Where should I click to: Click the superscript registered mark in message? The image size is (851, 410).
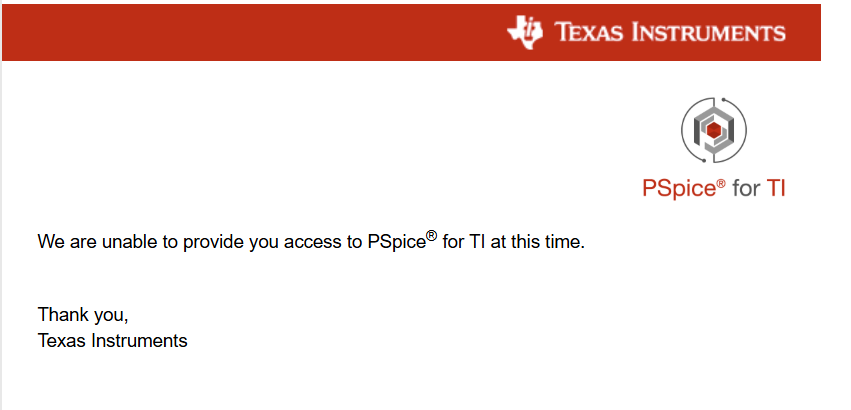(431, 236)
